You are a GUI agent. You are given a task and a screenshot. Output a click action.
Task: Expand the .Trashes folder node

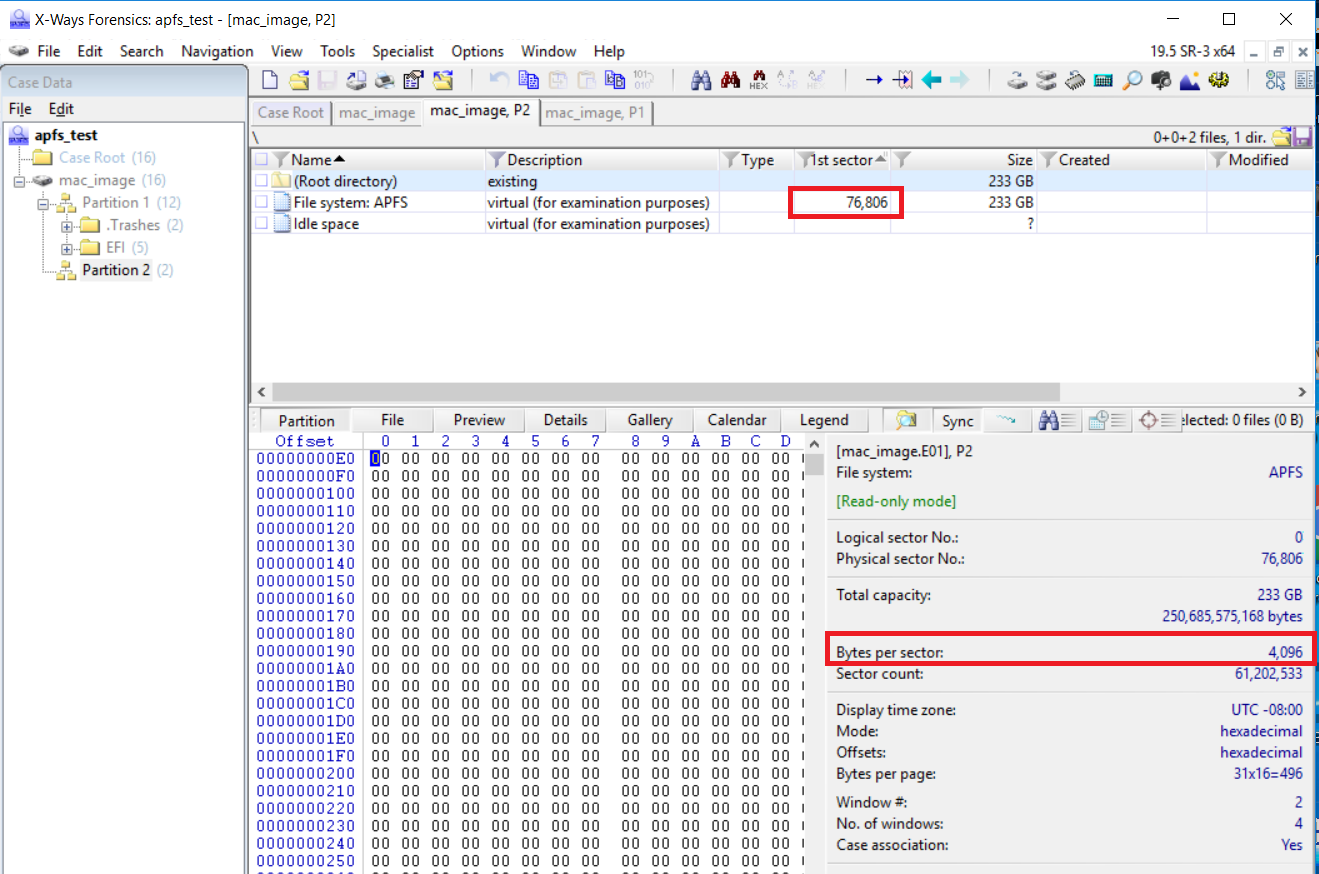click(67, 225)
